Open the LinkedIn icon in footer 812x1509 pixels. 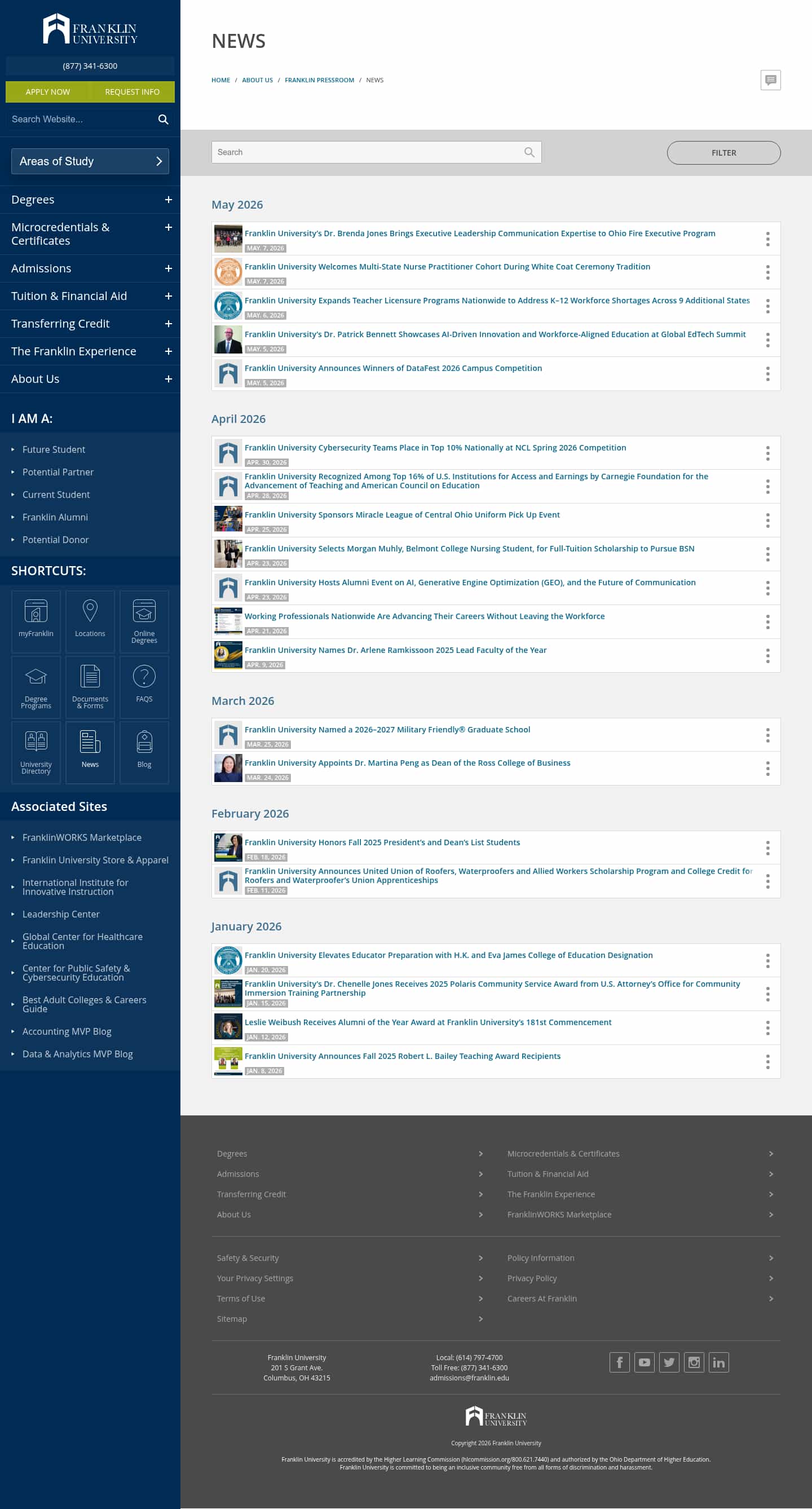point(719,1362)
